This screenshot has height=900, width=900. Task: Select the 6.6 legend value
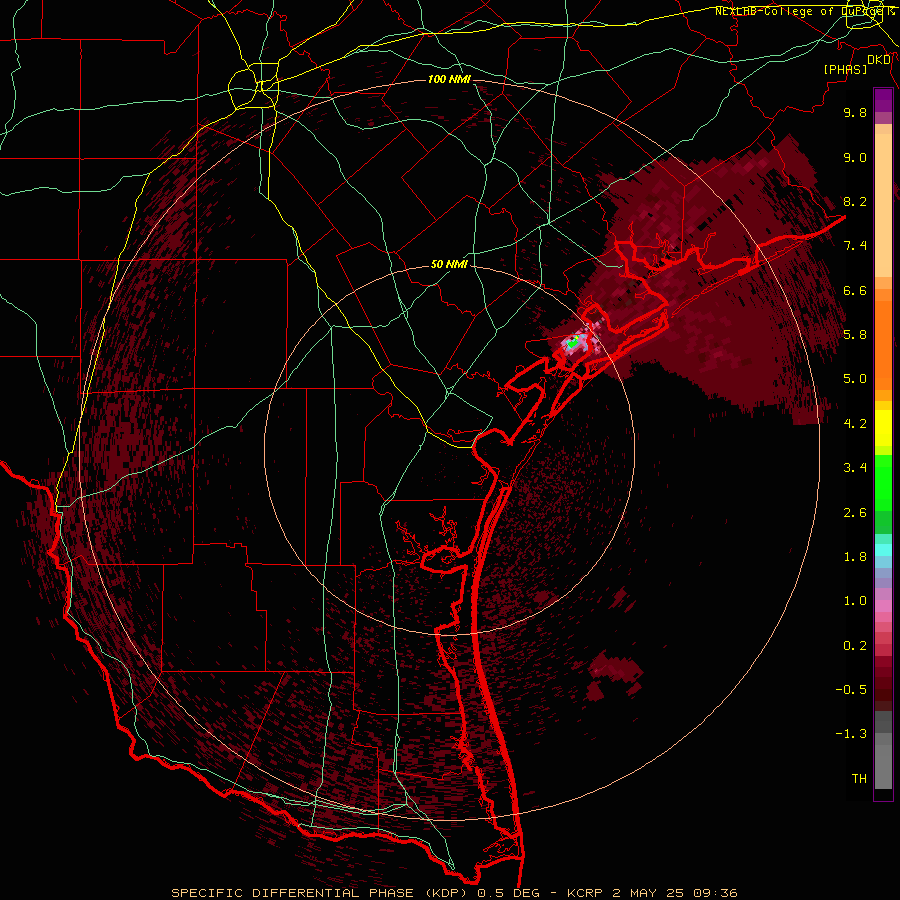coord(855,290)
